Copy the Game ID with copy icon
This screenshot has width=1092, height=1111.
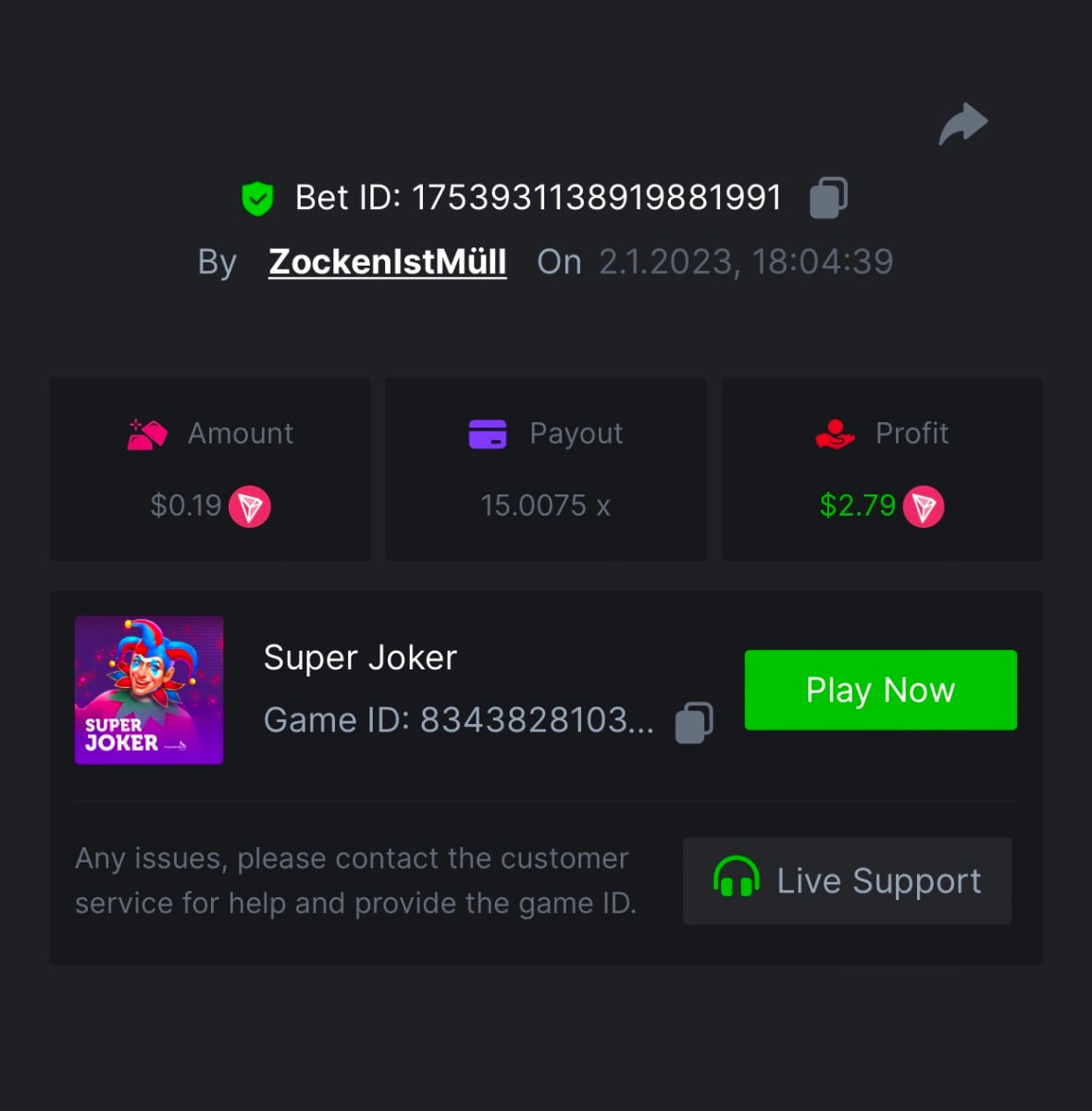694,722
